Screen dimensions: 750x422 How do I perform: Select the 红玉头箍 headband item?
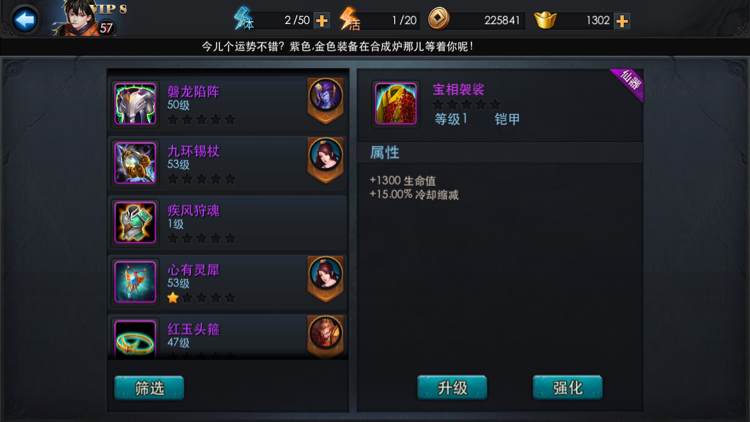(x=229, y=336)
